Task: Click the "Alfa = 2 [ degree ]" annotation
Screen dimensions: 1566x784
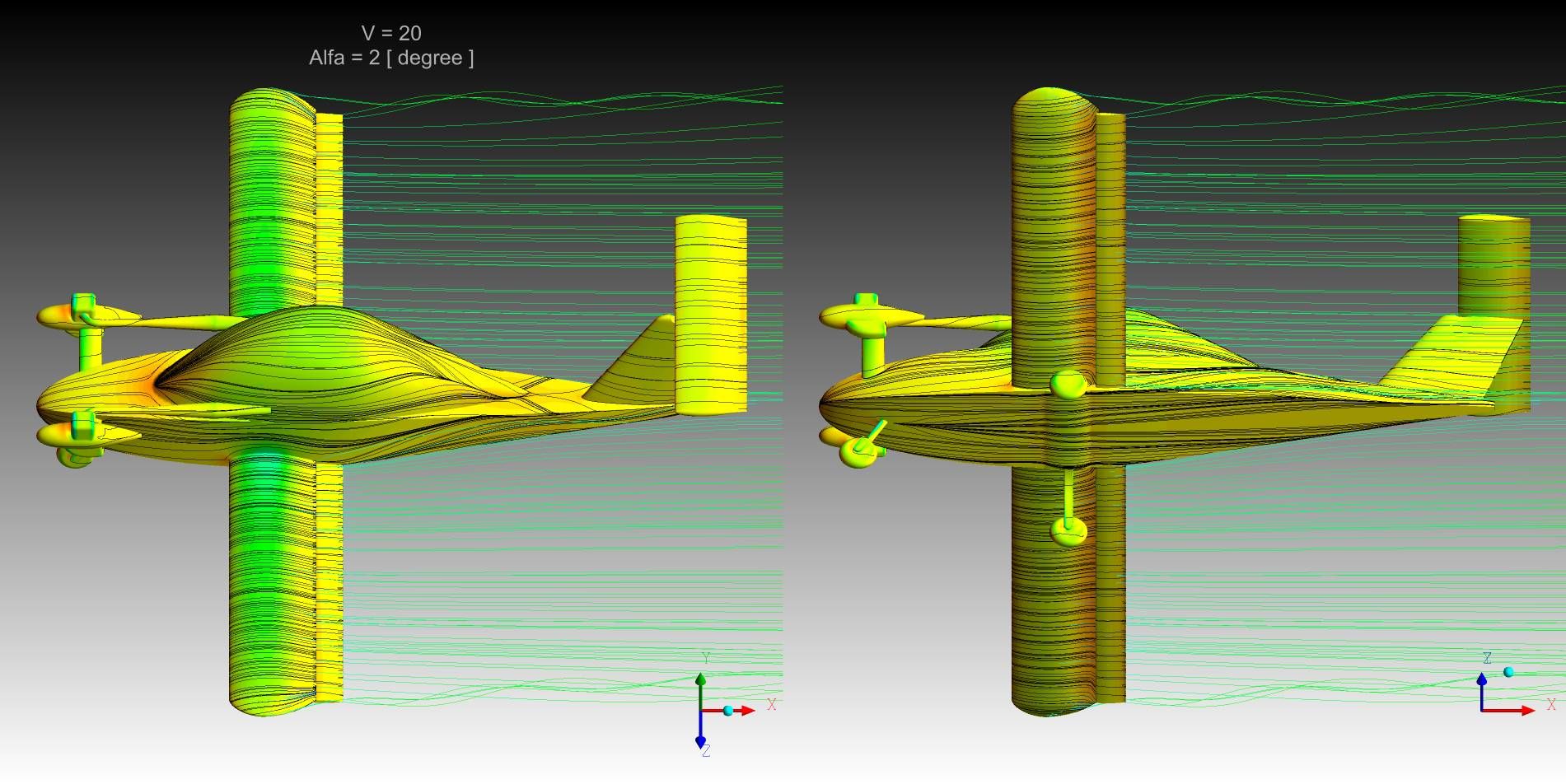Action: pos(391,58)
